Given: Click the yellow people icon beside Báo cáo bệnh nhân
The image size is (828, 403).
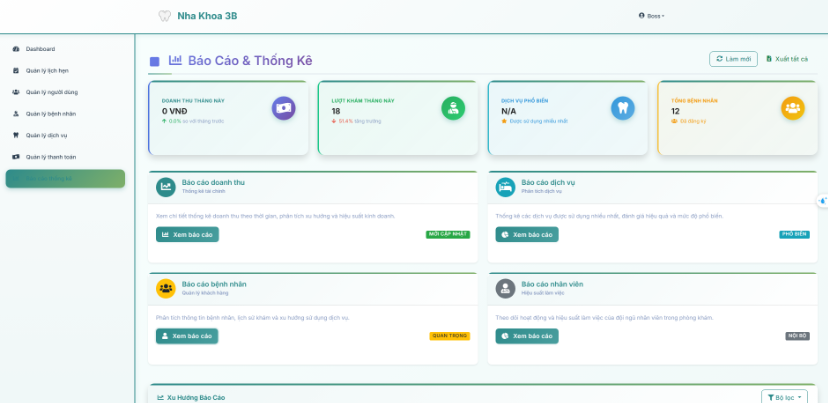Looking at the screenshot, I should (166, 288).
